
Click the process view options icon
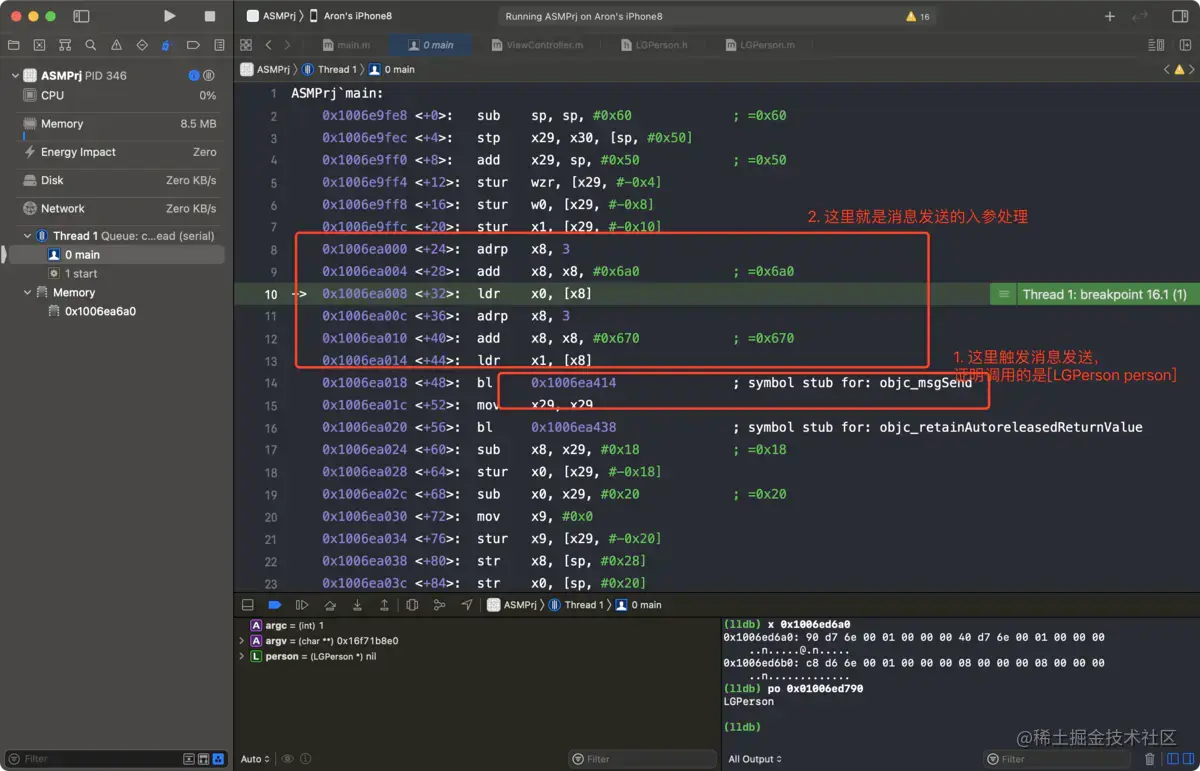click(x=209, y=76)
